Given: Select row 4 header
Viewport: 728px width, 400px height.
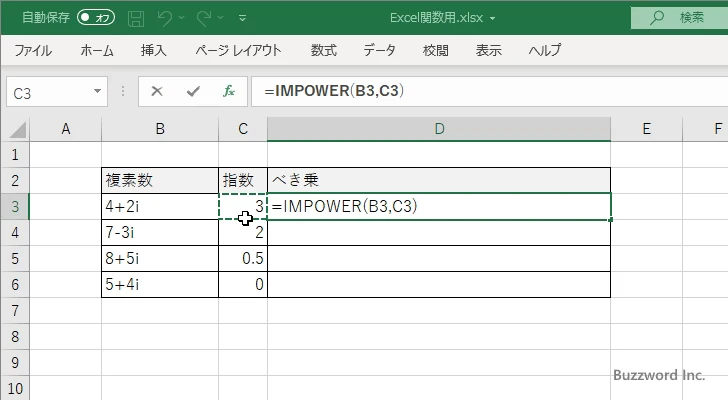Looking at the screenshot, I should point(15,232).
